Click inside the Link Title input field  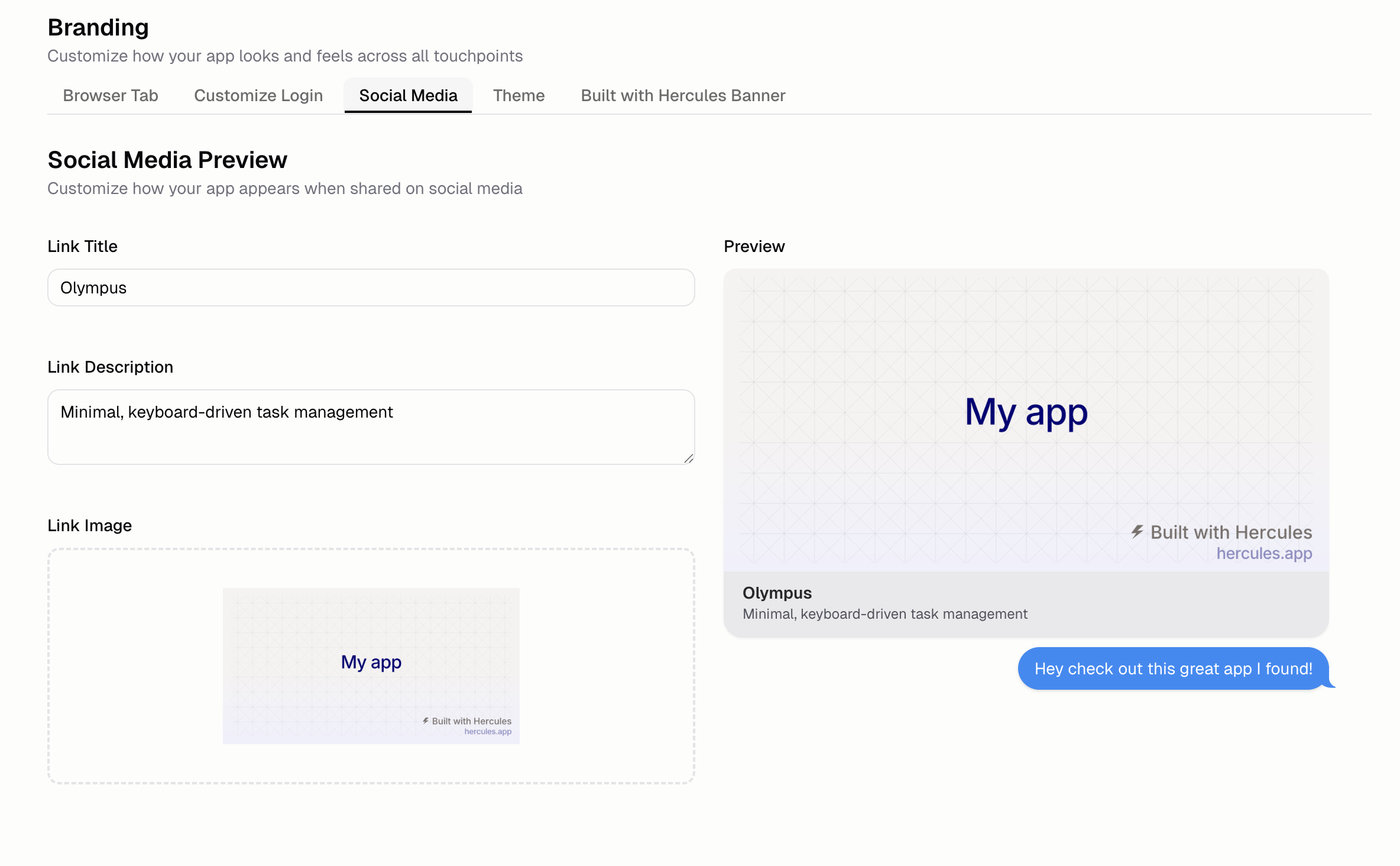tap(371, 287)
